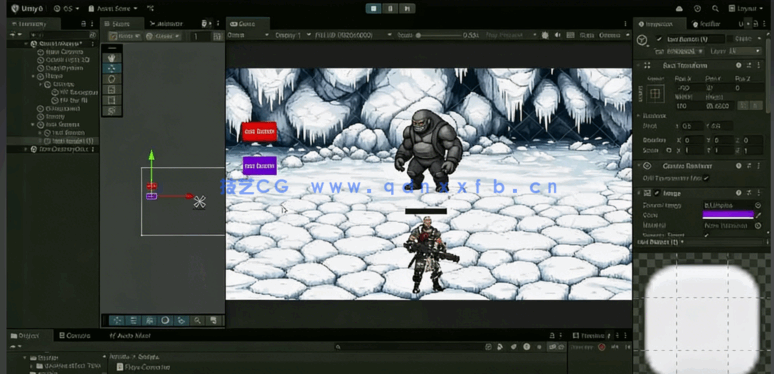Image resolution: width=774 pixels, height=374 pixels.
Task: Click the Pause button in the toolbar
Action: click(x=390, y=8)
